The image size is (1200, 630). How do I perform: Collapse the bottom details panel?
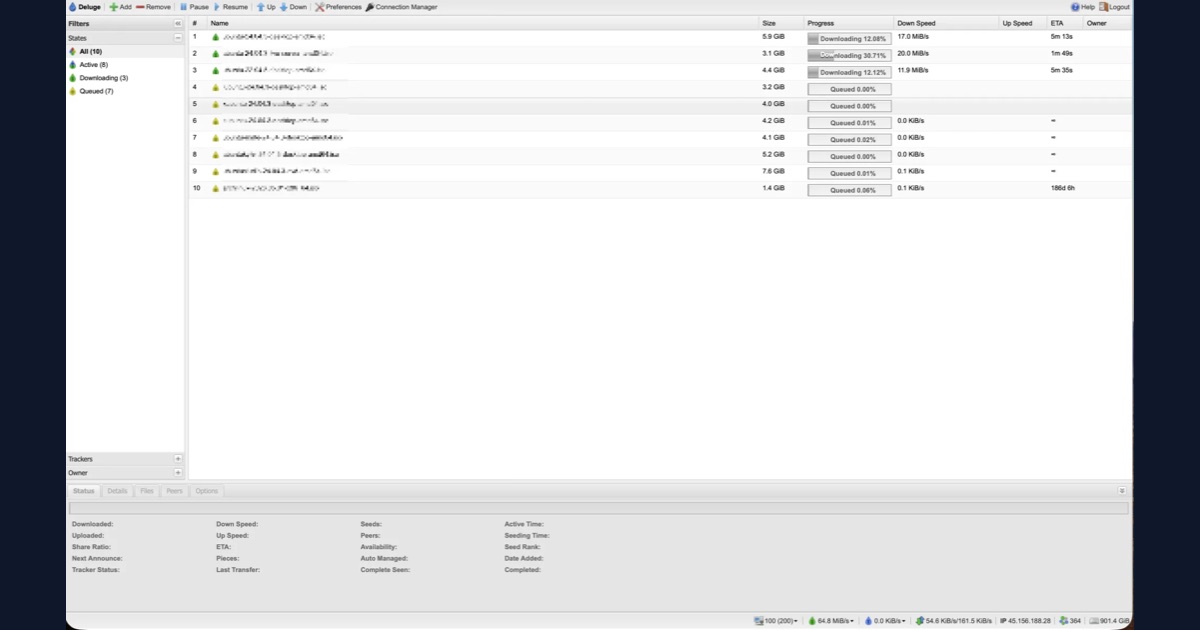pos(1122,491)
